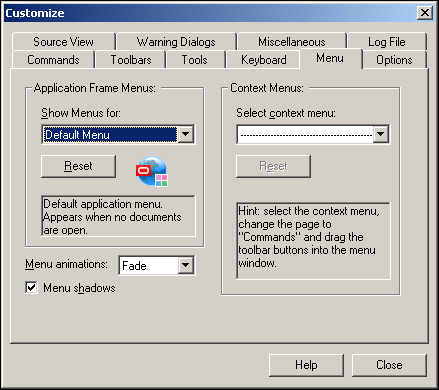Click the Close button at bottom
The width and height of the screenshot is (439, 390).
[389, 365]
